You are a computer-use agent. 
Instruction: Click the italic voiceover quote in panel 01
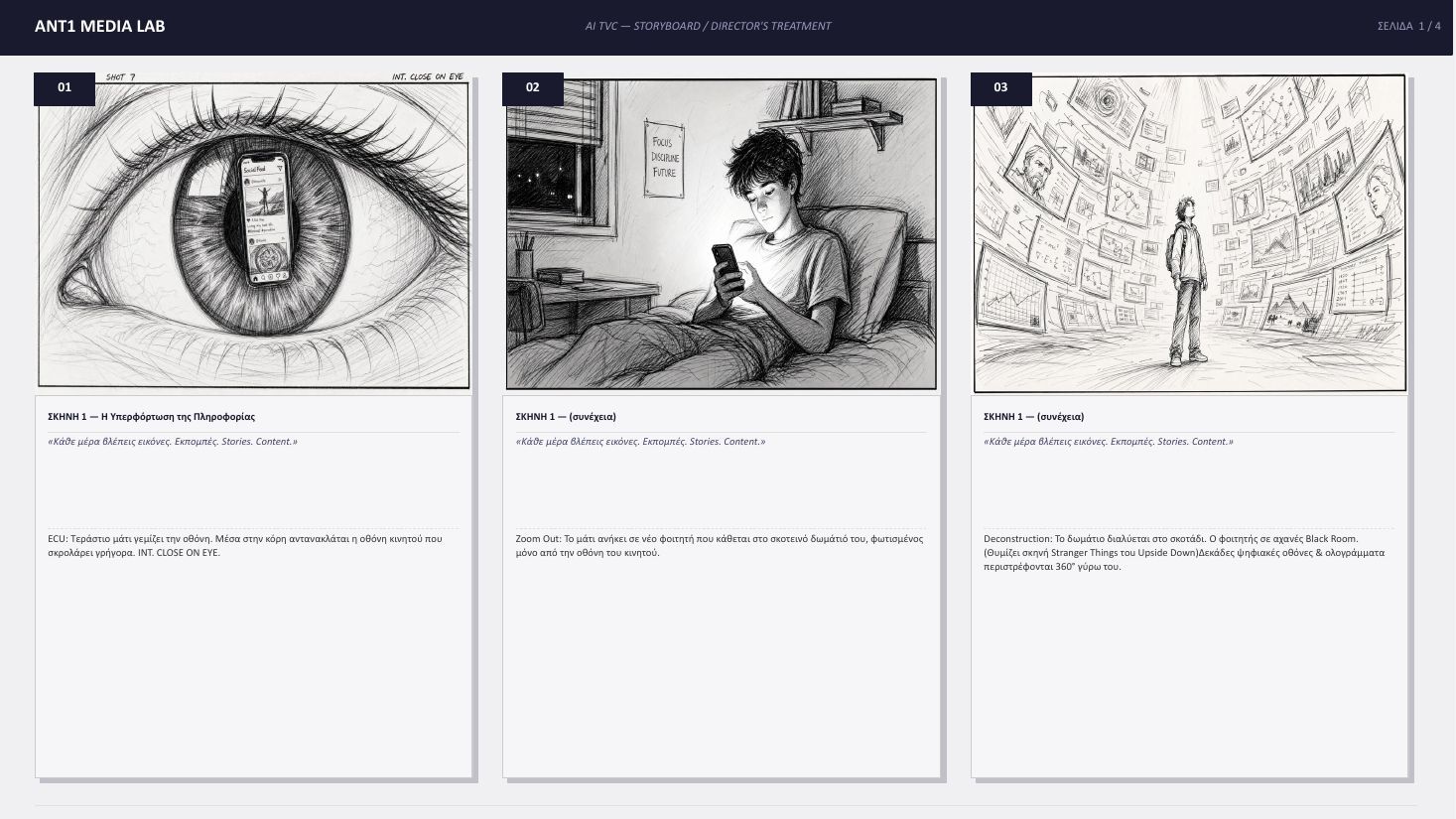pyautogui.click(x=173, y=442)
